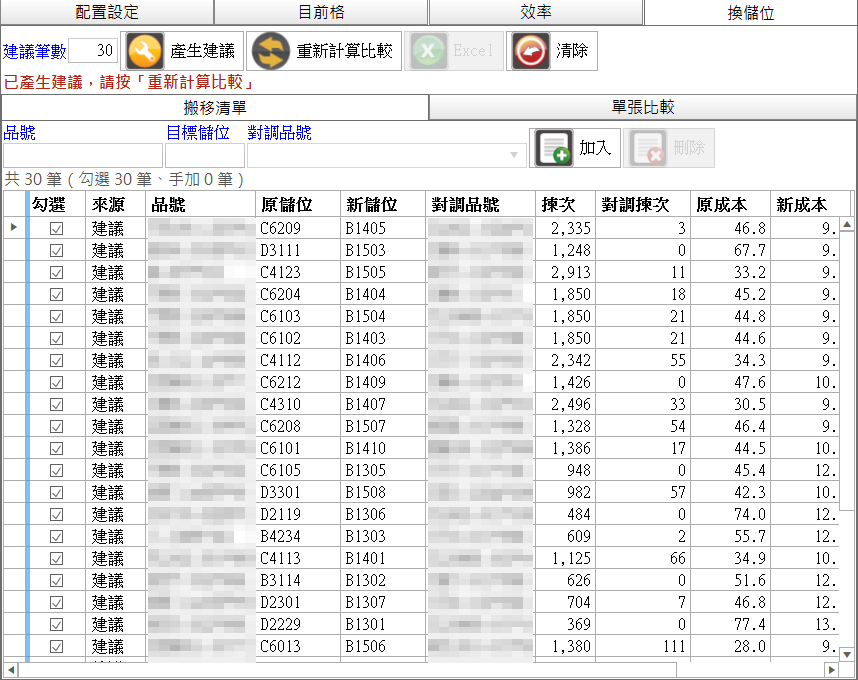
Task: Open the 搬移清單 sub-tab
Action: (x=215, y=108)
